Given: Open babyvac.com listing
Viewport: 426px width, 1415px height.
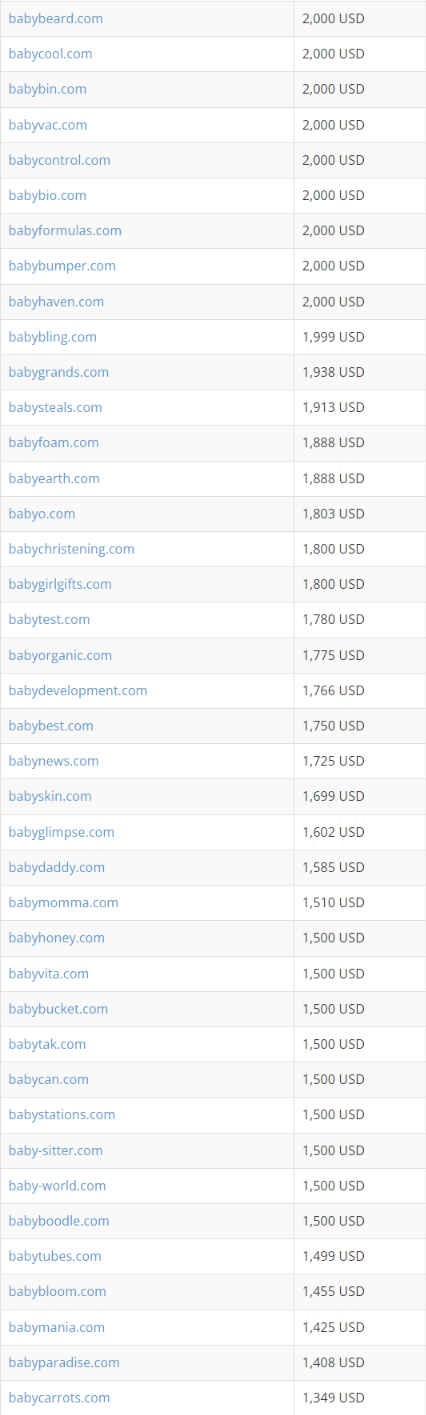Looking at the screenshot, I should [x=48, y=125].
